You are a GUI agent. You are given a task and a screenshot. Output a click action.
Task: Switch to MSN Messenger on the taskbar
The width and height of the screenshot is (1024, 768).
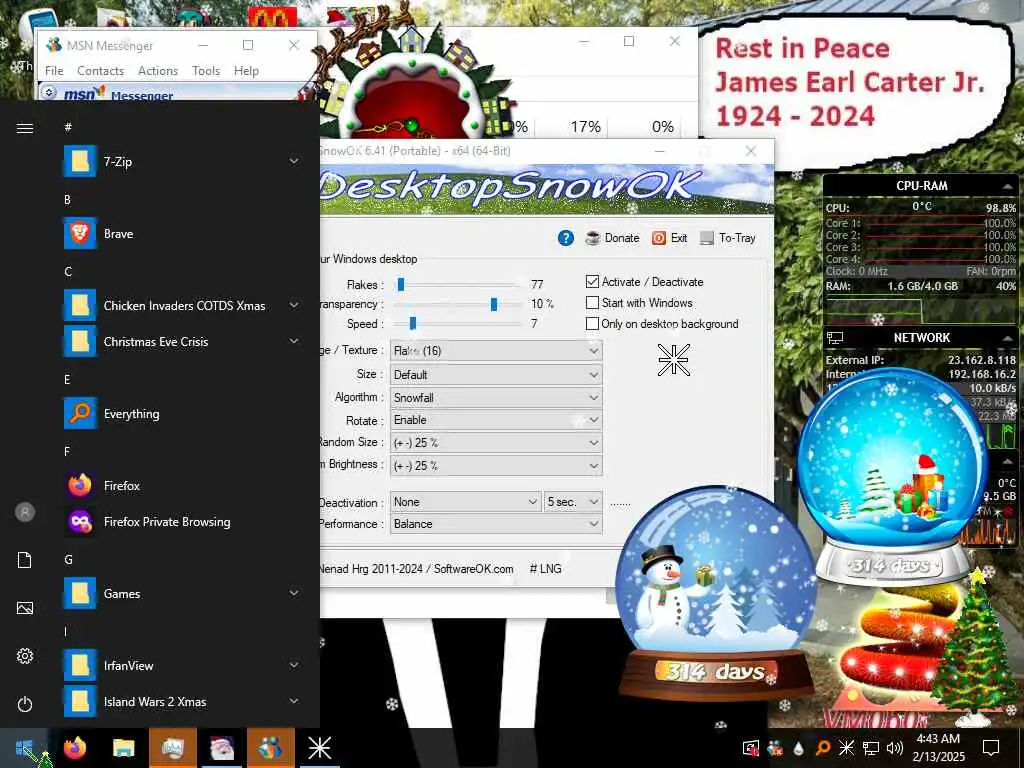click(x=270, y=748)
